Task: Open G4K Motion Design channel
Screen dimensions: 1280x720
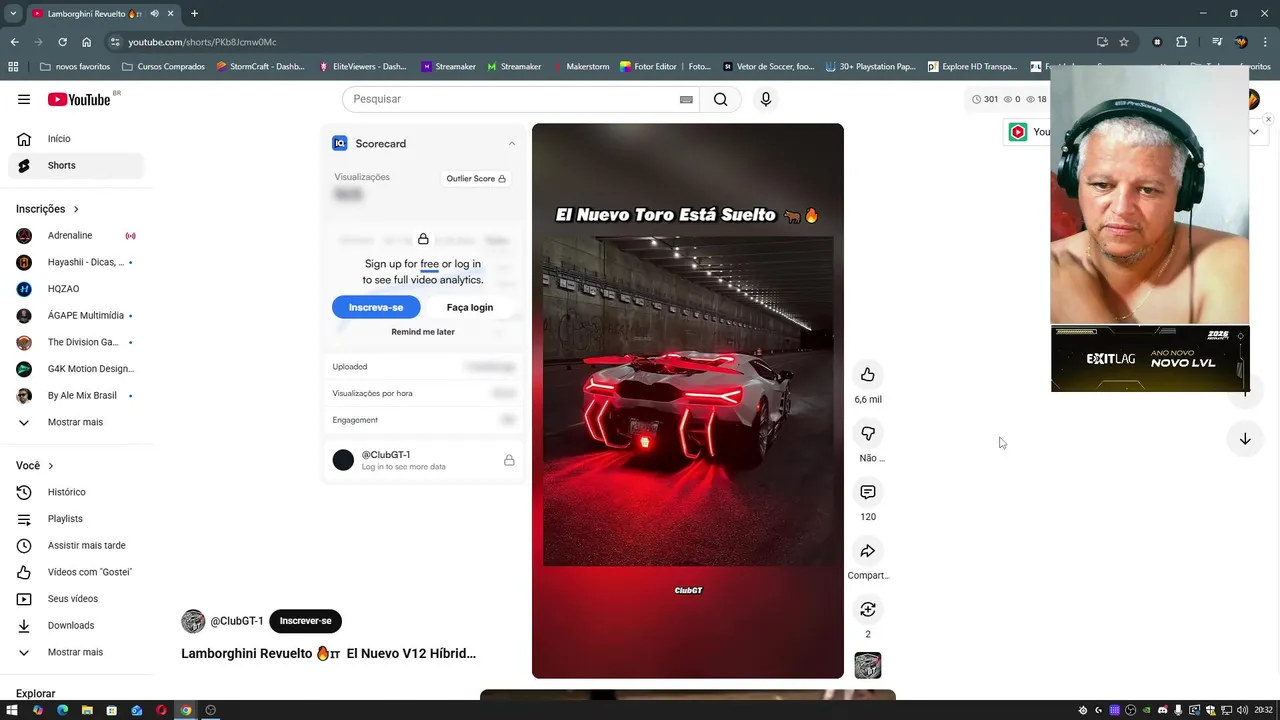Action: (x=76, y=369)
